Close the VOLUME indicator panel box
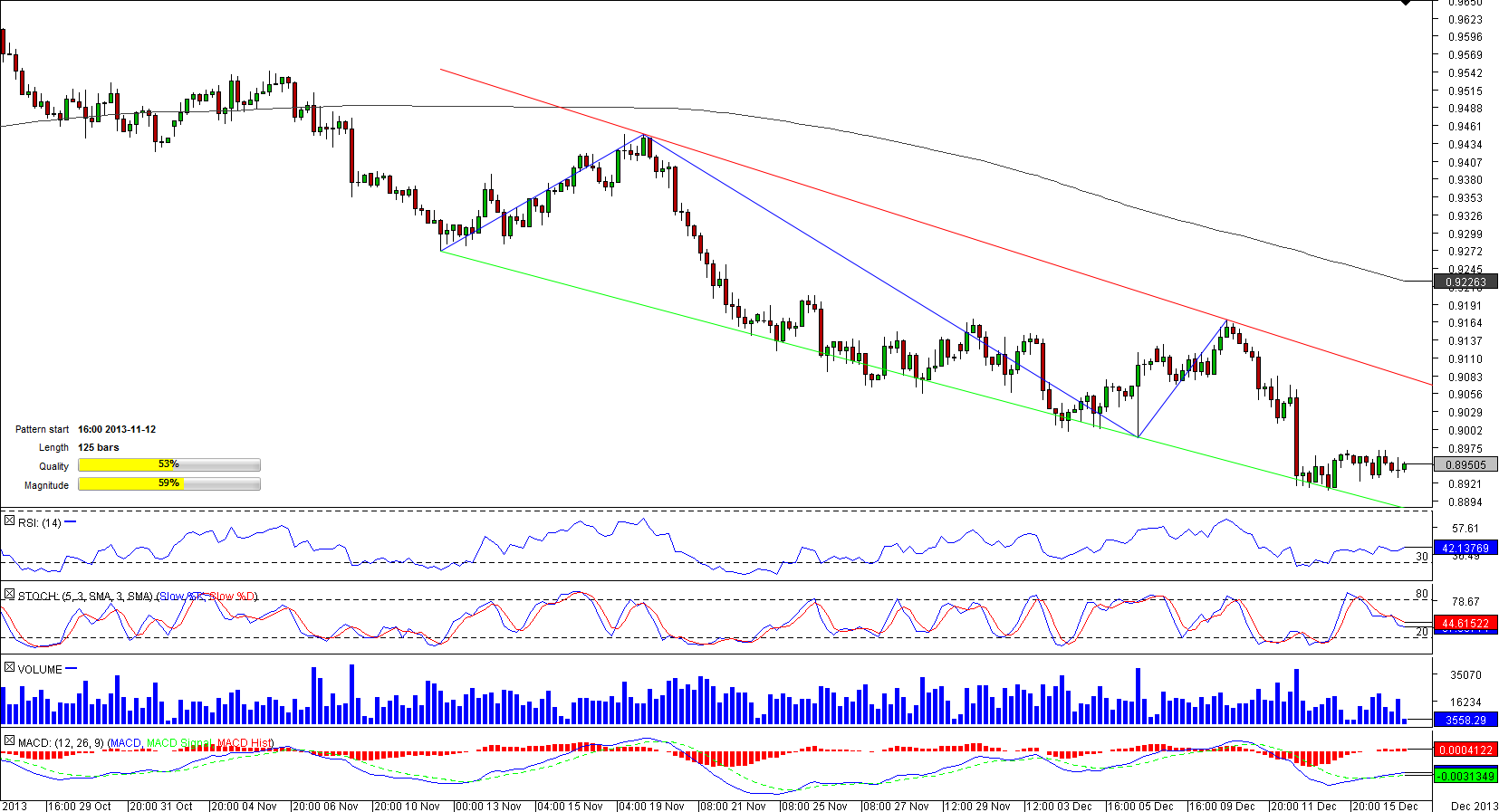1499x812 pixels. (9, 668)
